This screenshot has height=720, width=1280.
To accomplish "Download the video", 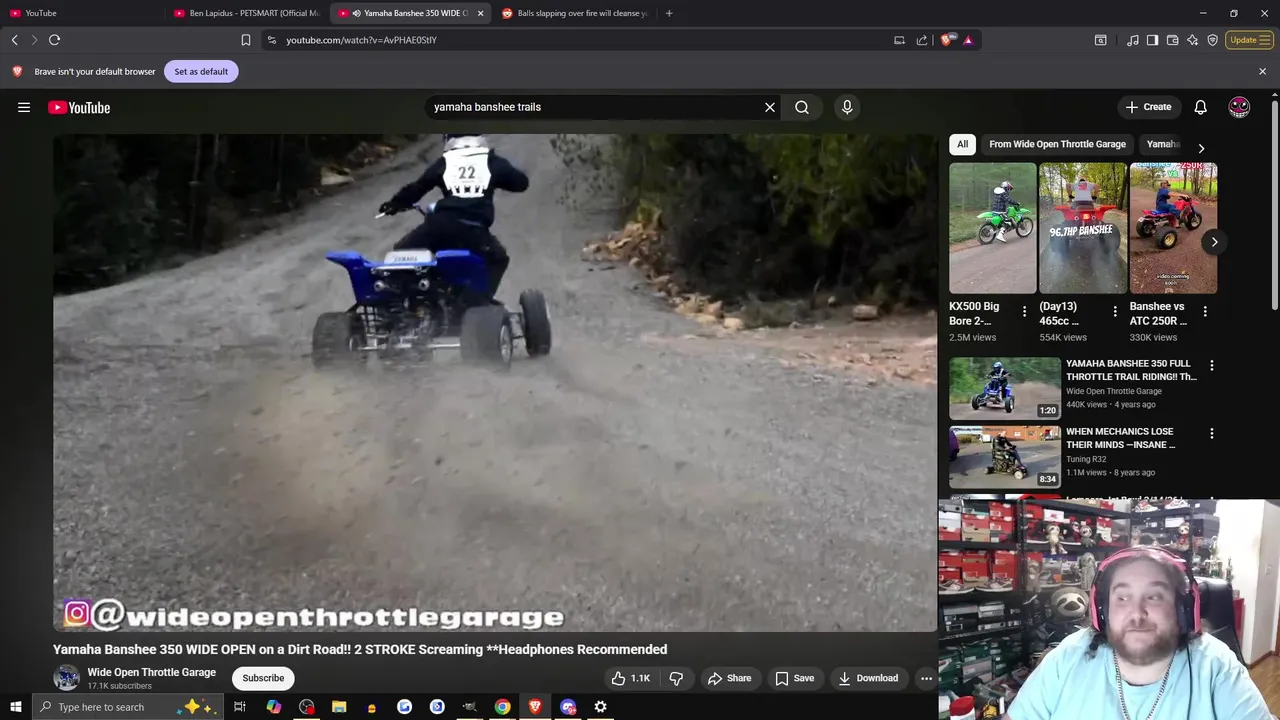I will (x=868, y=678).
